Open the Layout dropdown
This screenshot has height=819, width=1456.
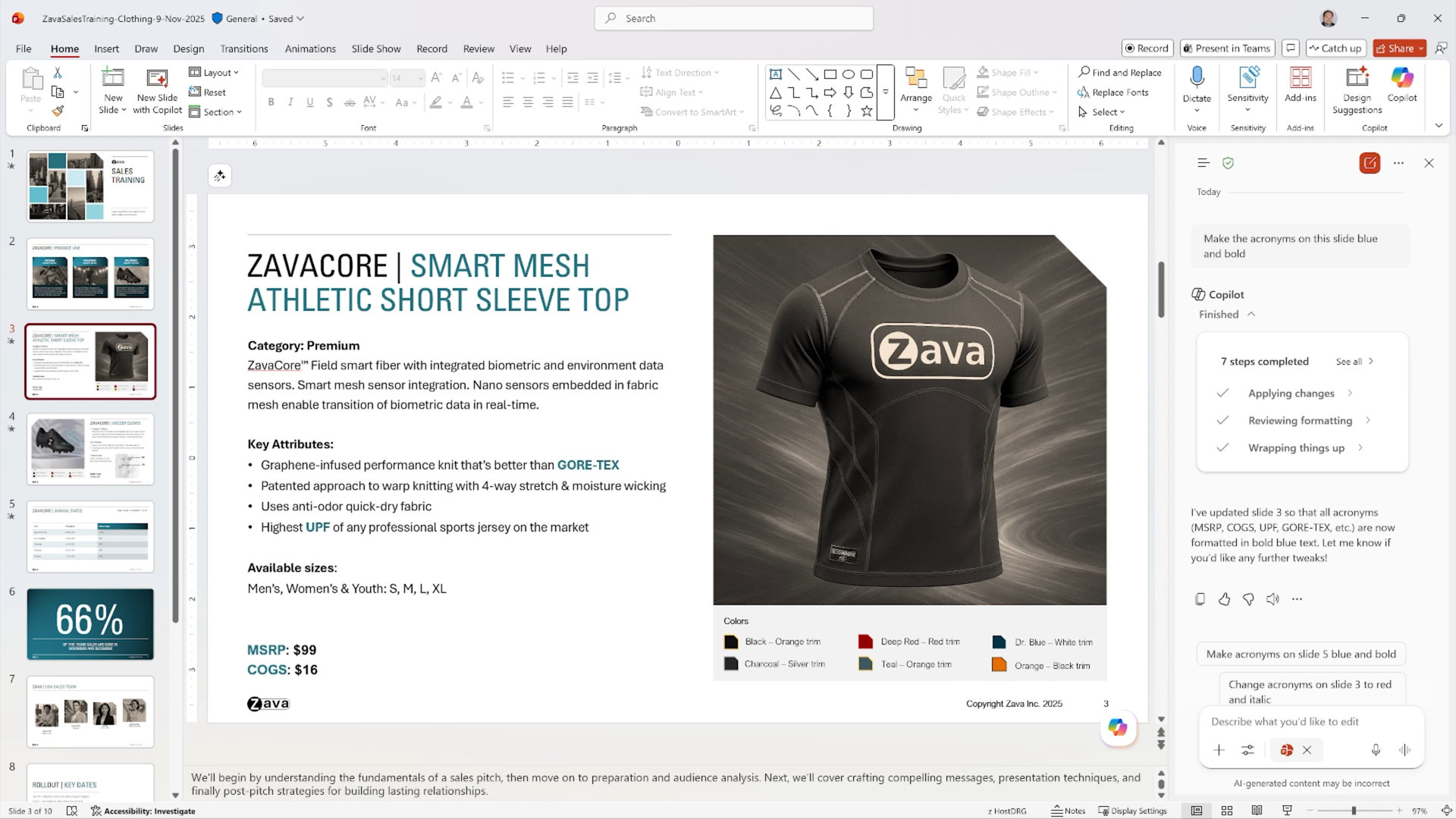coord(214,72)
